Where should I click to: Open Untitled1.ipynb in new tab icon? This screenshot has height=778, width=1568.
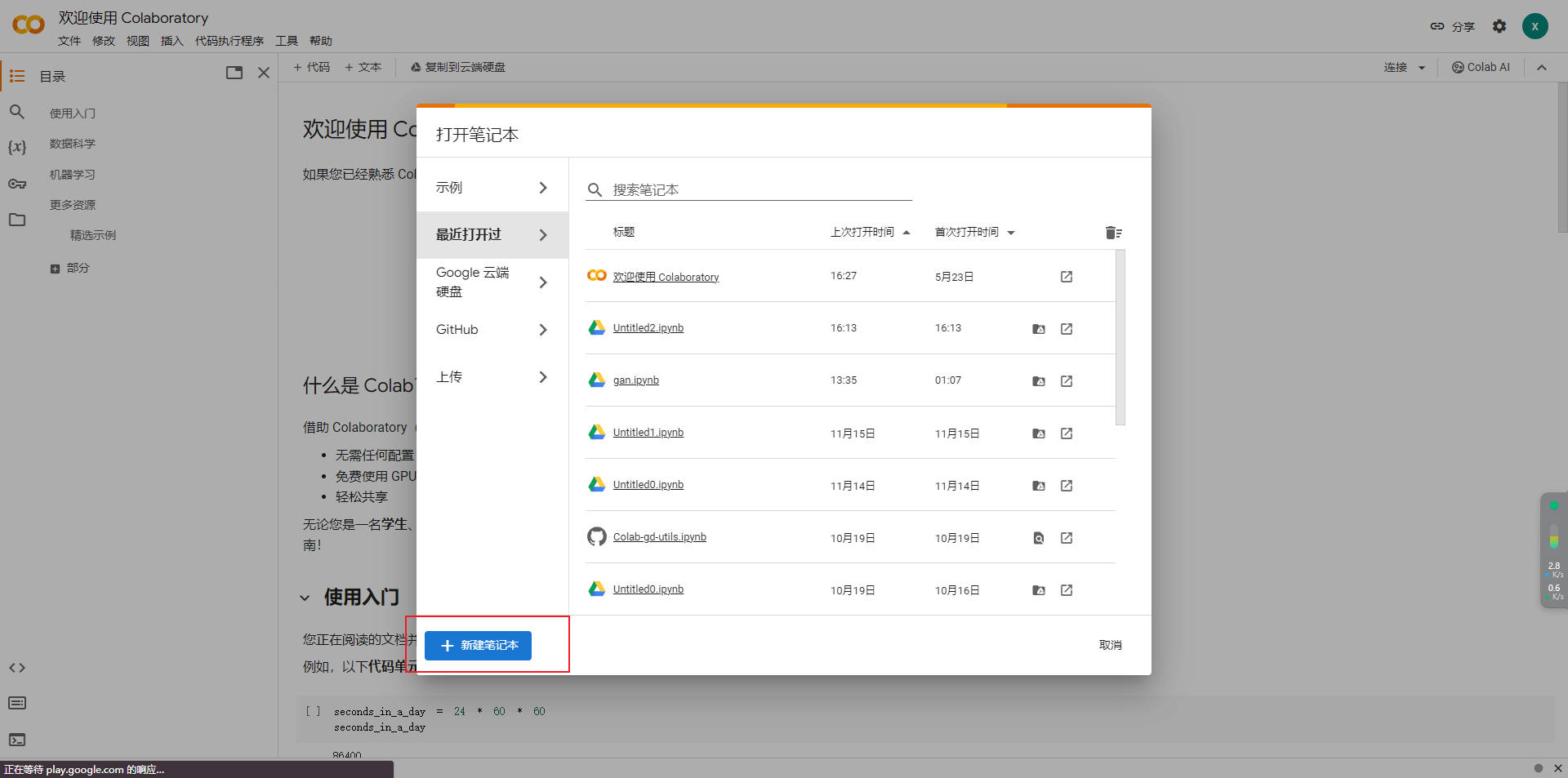pos(1067,433)
